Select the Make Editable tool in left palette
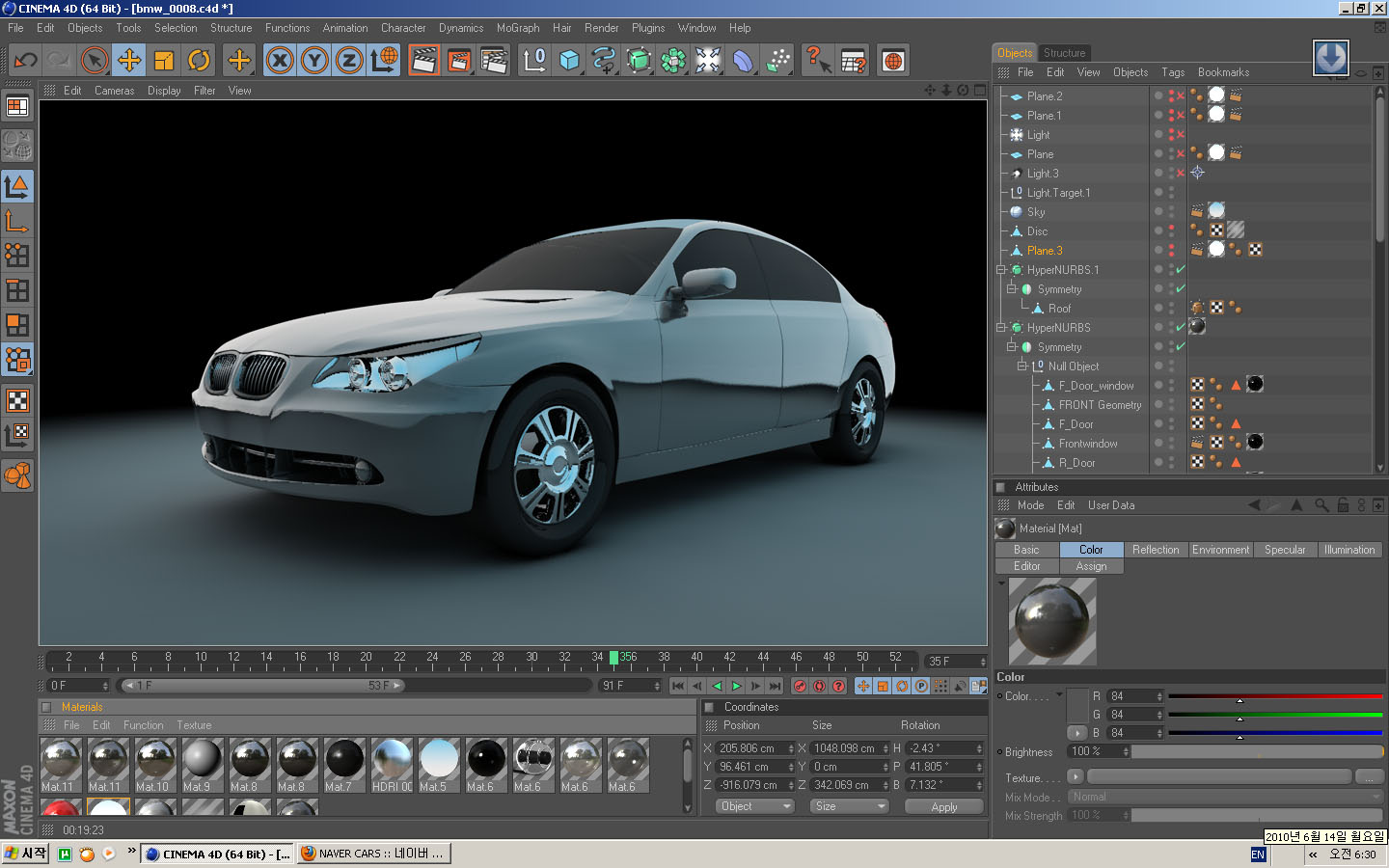Image resolution: width=1389 pixels, height=868 pixels. point(17,146)
